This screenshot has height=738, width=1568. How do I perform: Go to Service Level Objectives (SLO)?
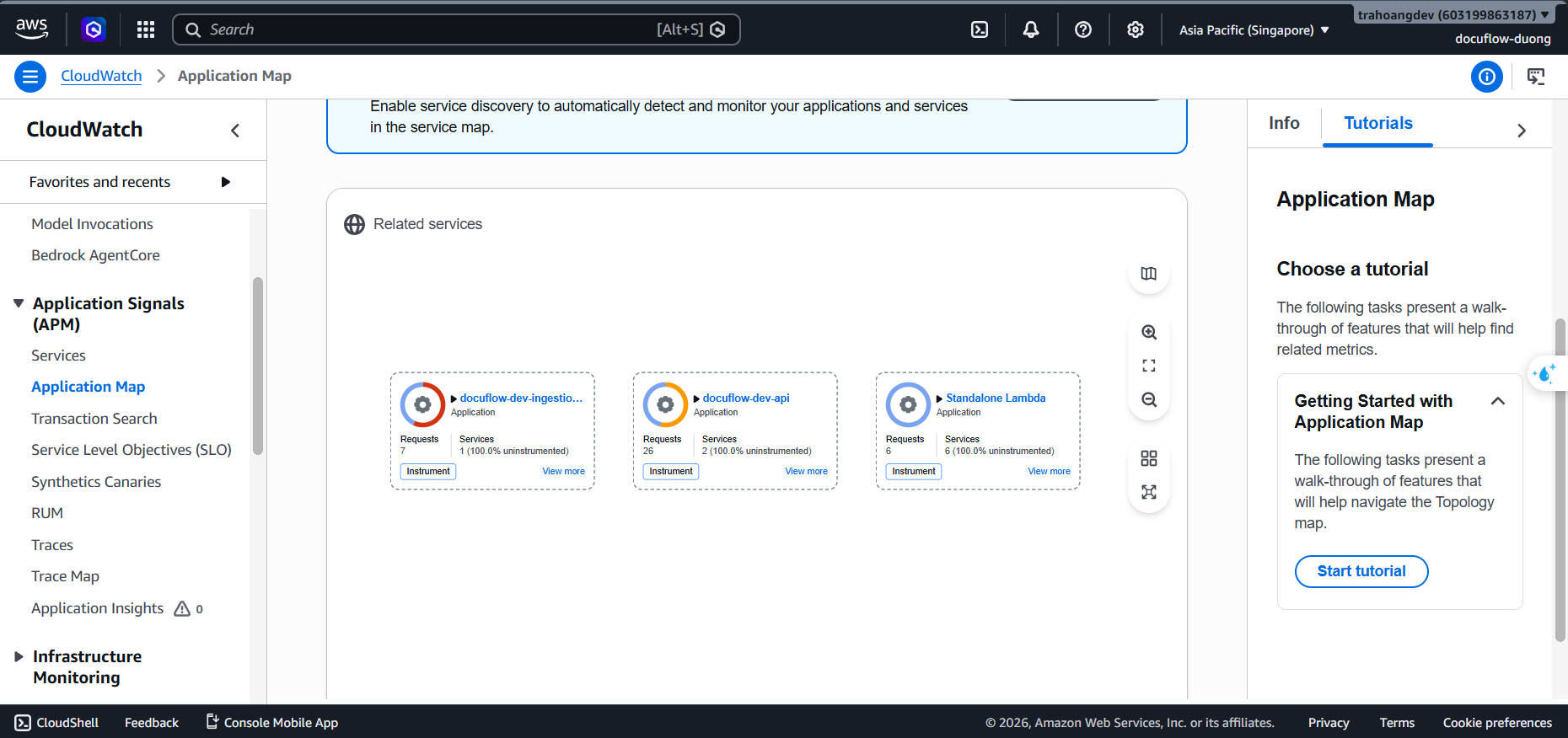tap(132, 450)
